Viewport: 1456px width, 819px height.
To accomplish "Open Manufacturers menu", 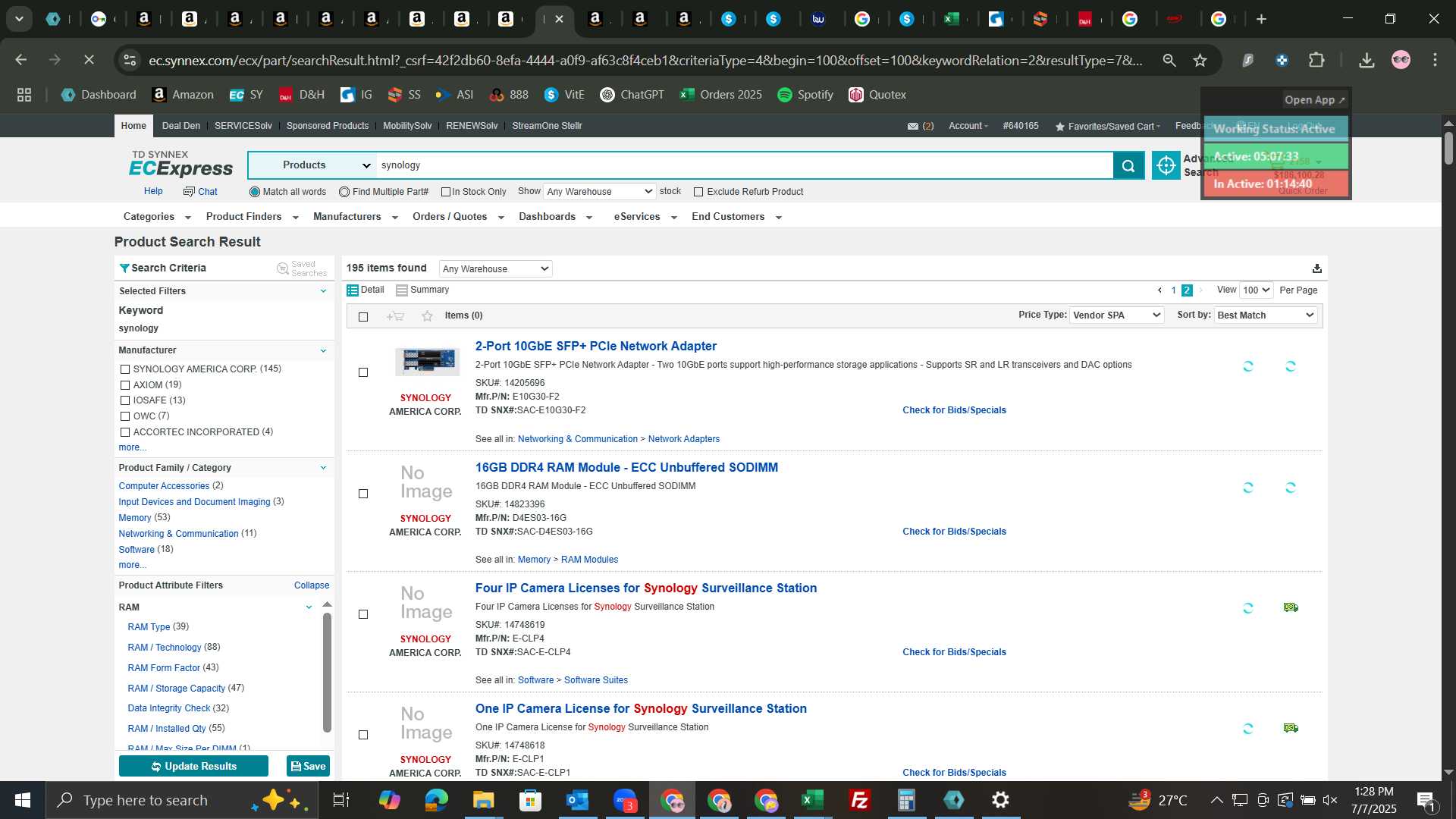I will [356, 217].
